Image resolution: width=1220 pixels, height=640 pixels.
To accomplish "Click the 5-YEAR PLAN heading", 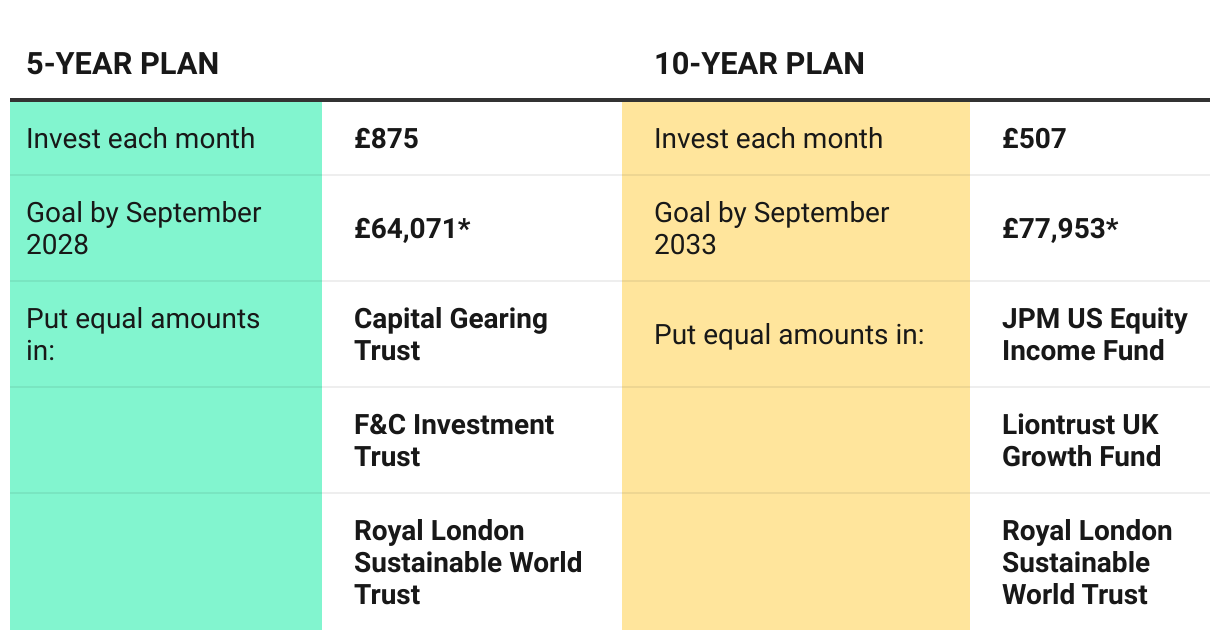I will pyautogui.click(x=122, y=64).
